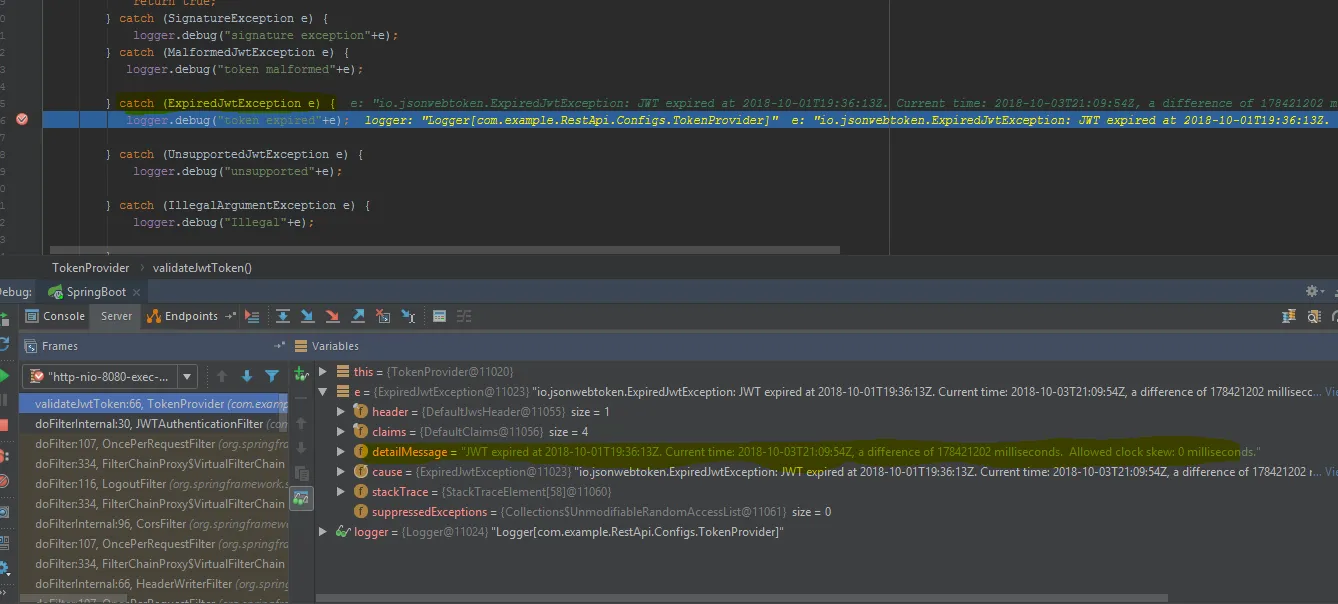Click the magnifier icon in debug toolbar right
The image size is (1338, 604).
tap(1314, 316)
